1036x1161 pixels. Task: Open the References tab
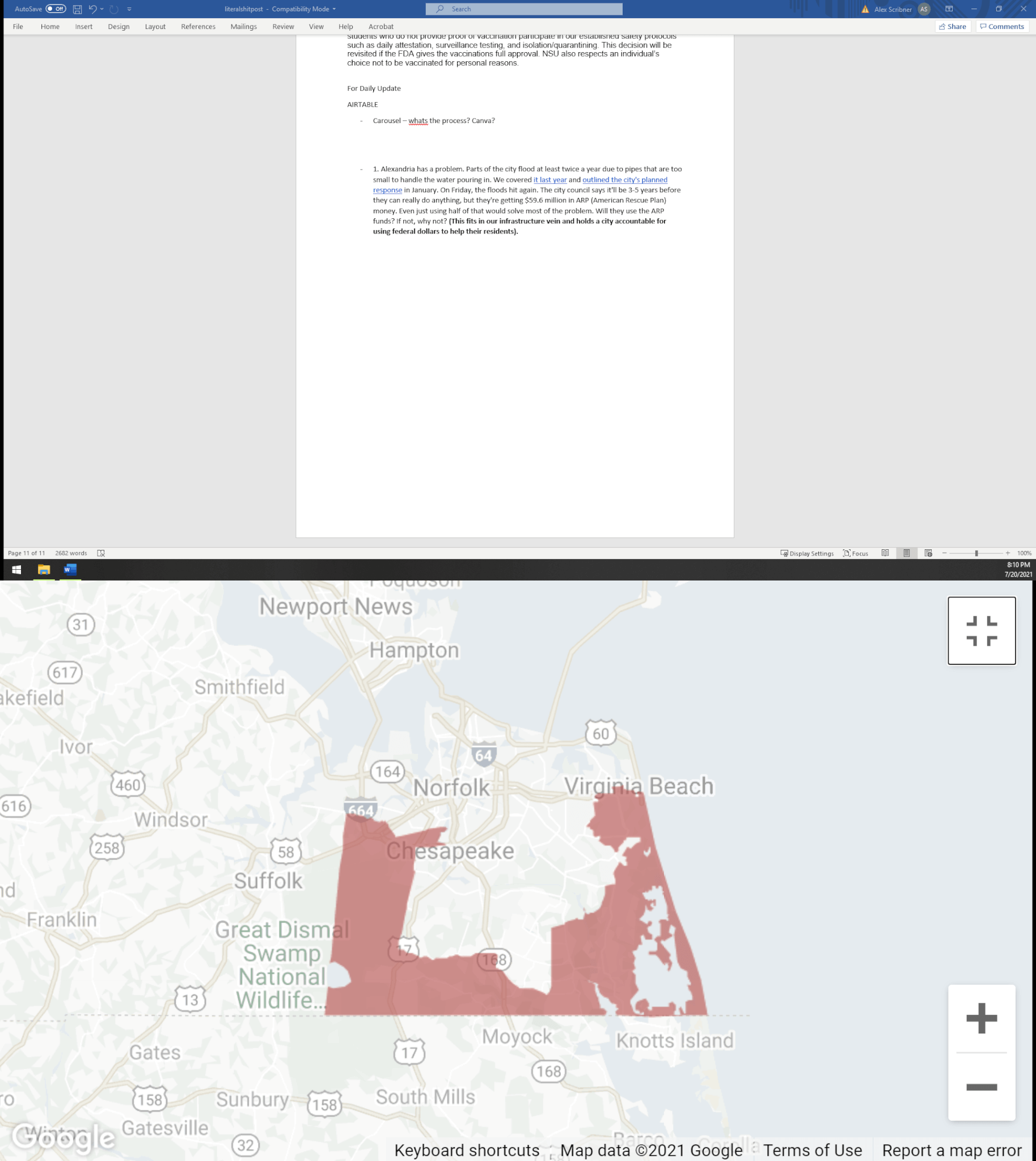tap(198, 27)
